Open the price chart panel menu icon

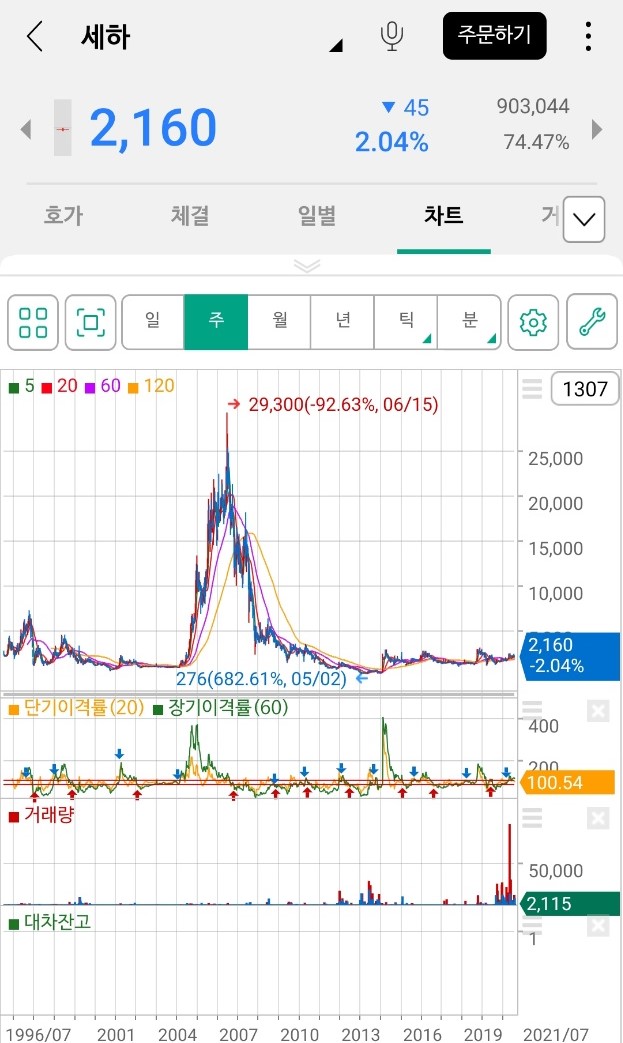click(x=532, y=388)
